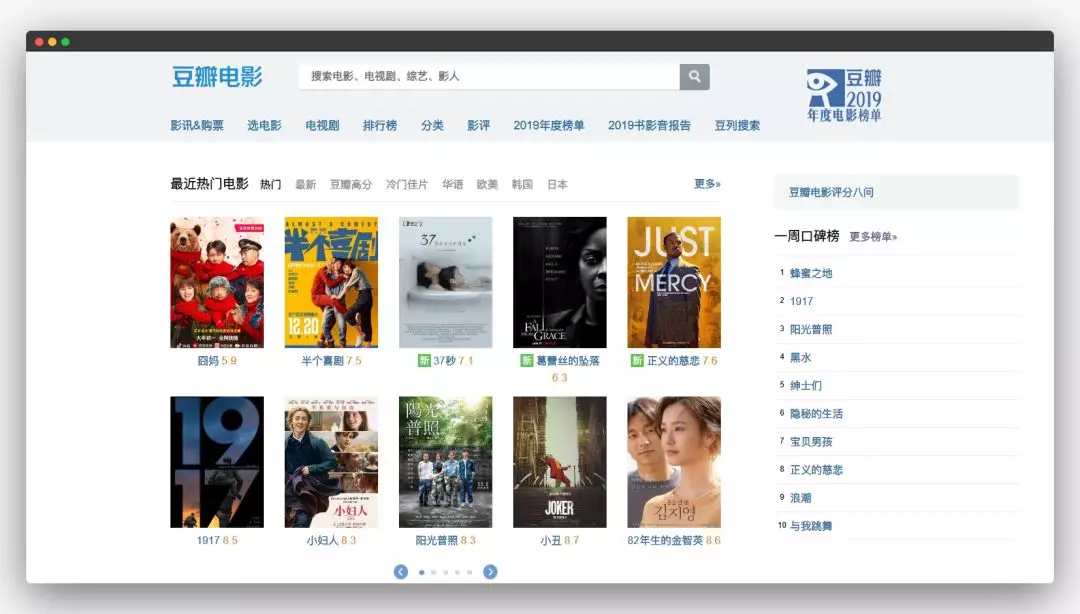Image resolution: width=1080 pixels, height=614 pixels.
Task: Click 葛蕾丝的坠落 title link
Action: [x=568, y=361]
